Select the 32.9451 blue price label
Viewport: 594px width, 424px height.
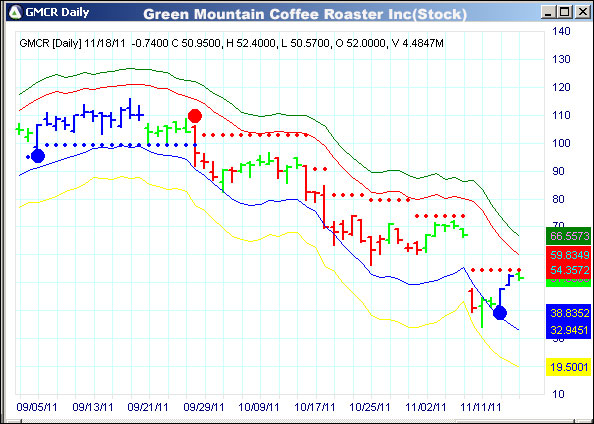pyautogui.click(x=569, y=330)
